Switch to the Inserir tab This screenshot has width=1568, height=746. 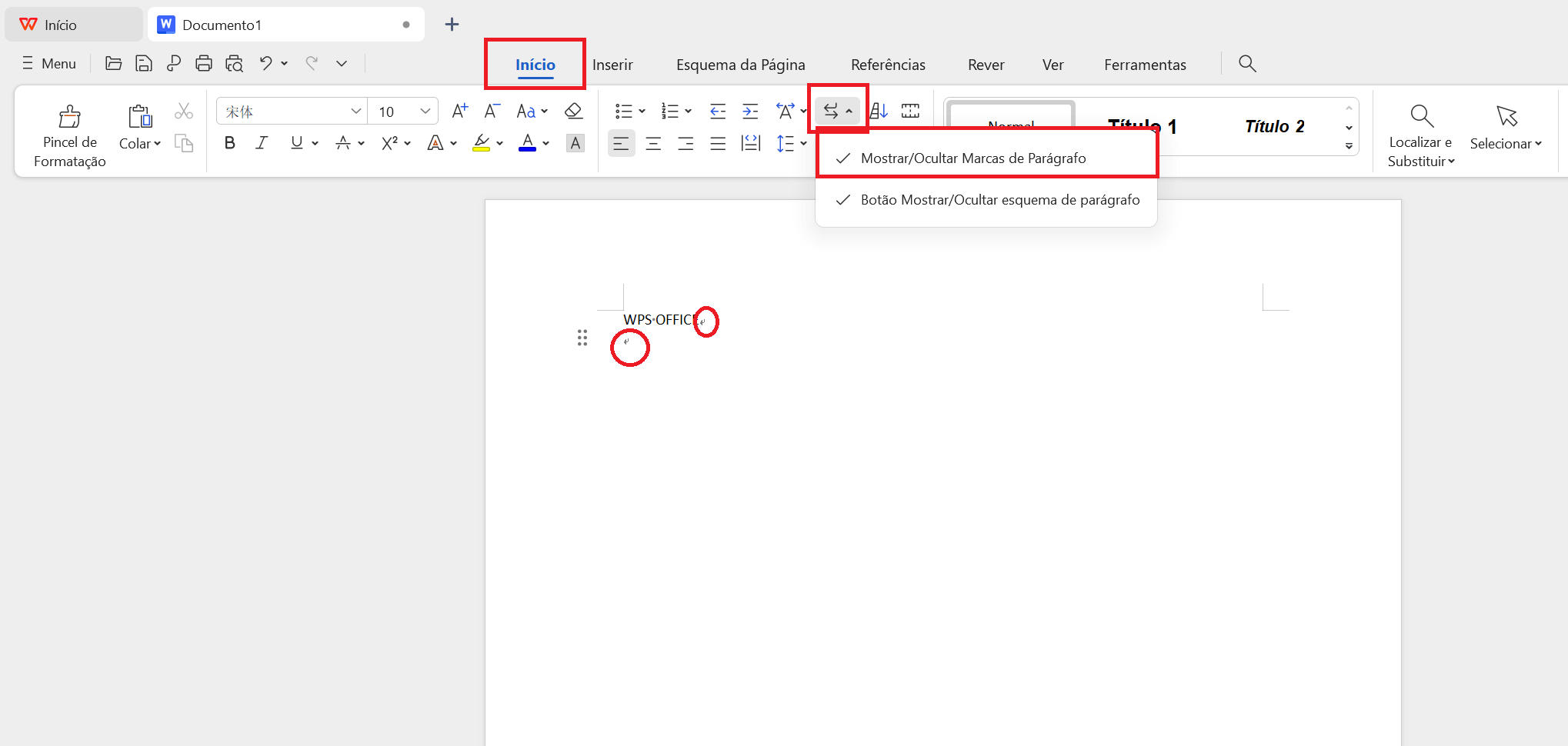coord(612,65)
